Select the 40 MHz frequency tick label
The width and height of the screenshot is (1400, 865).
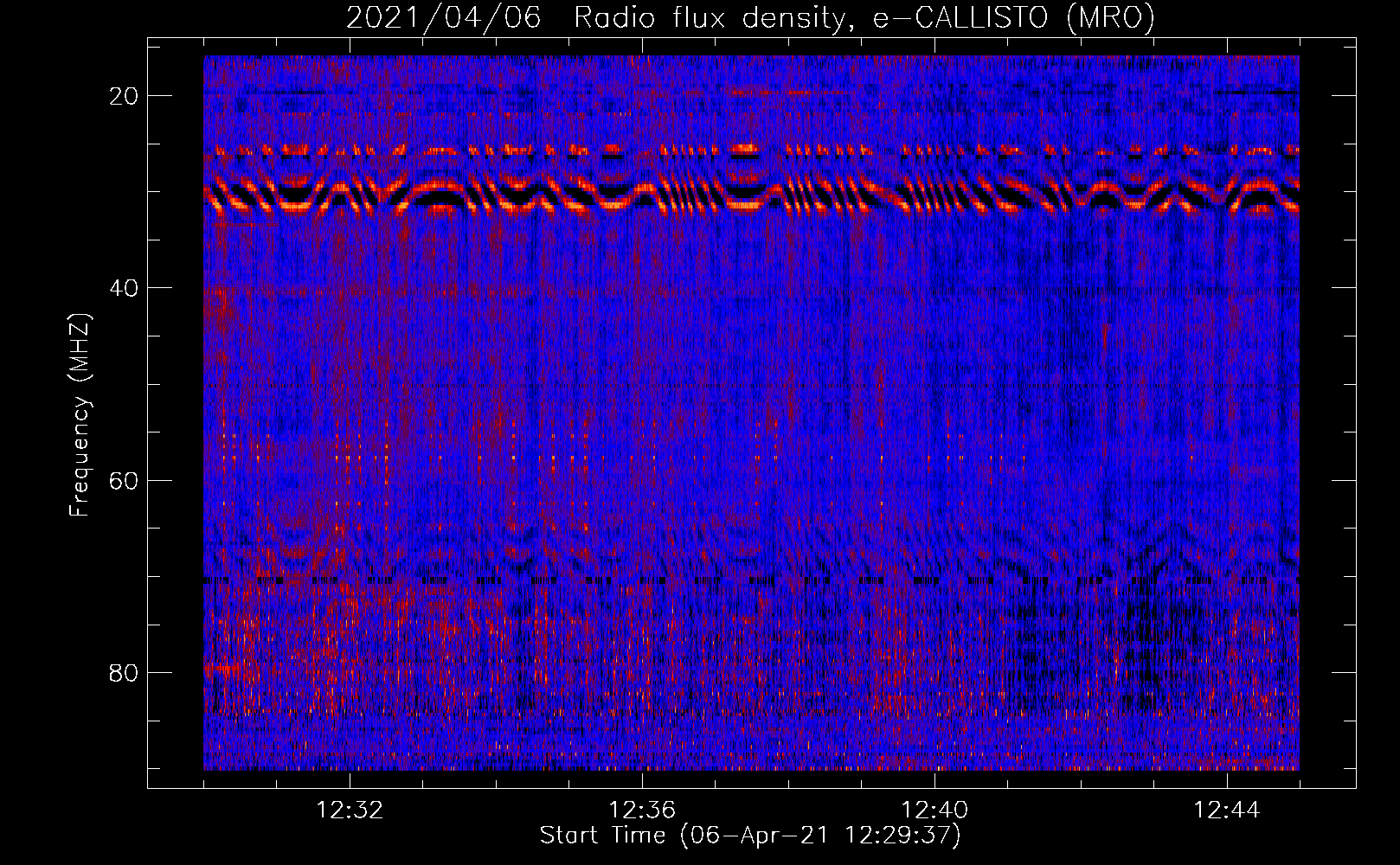124,288
